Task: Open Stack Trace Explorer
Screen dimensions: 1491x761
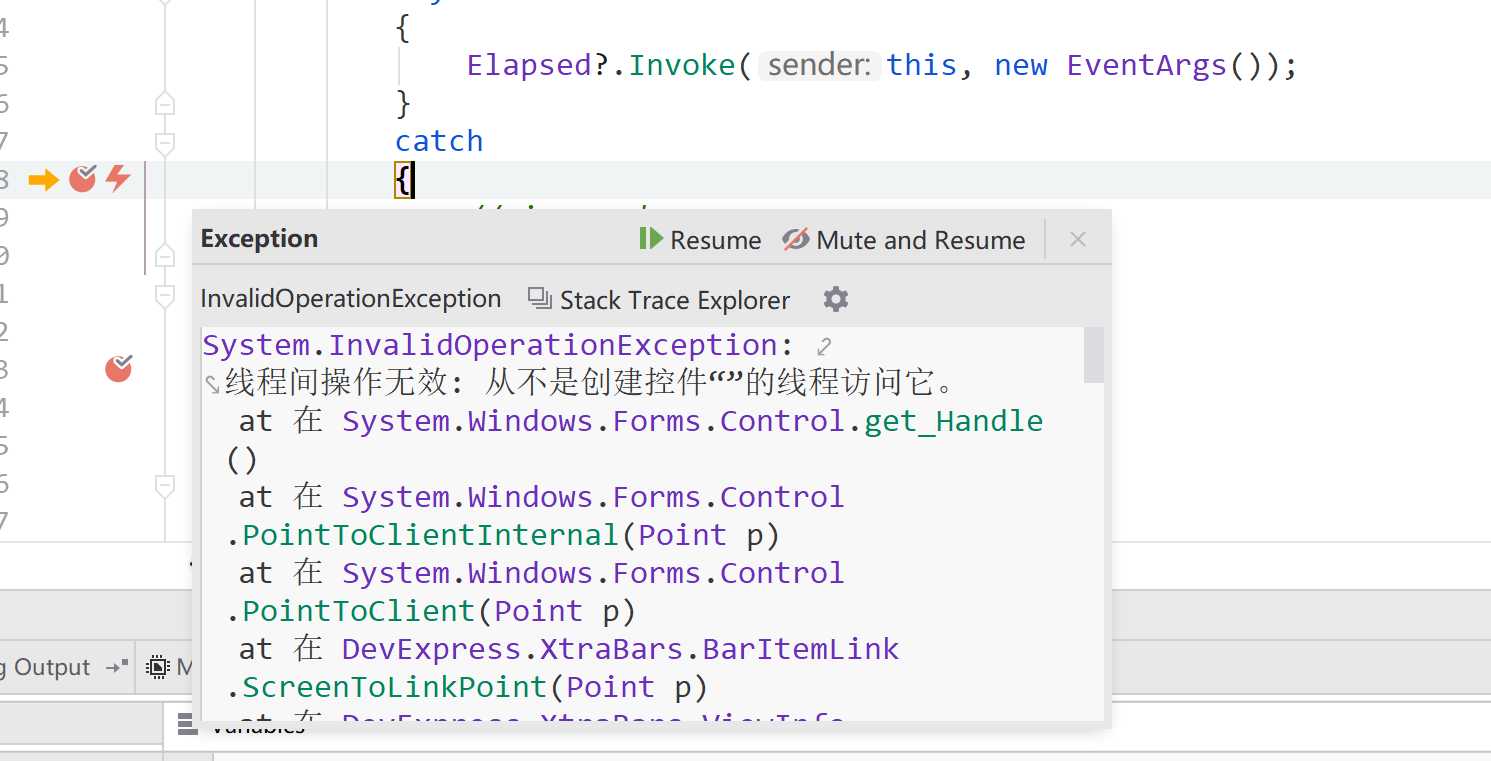Action: [659, 300]
